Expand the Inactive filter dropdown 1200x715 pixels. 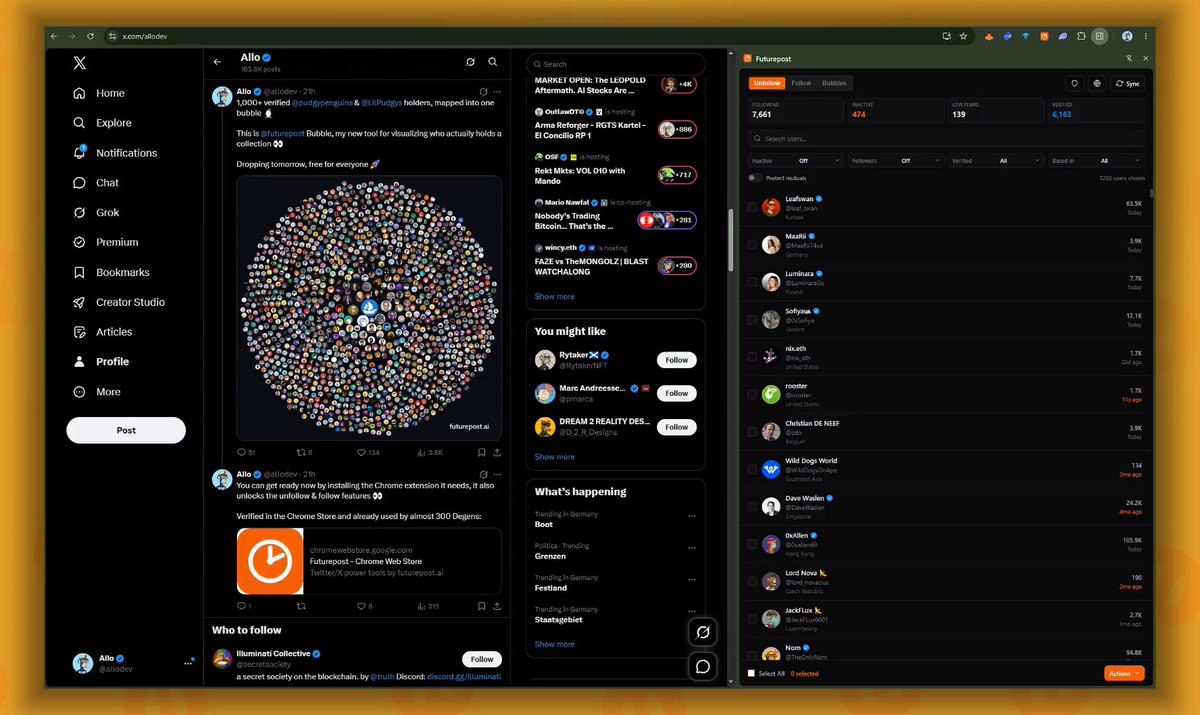(795, 160)
